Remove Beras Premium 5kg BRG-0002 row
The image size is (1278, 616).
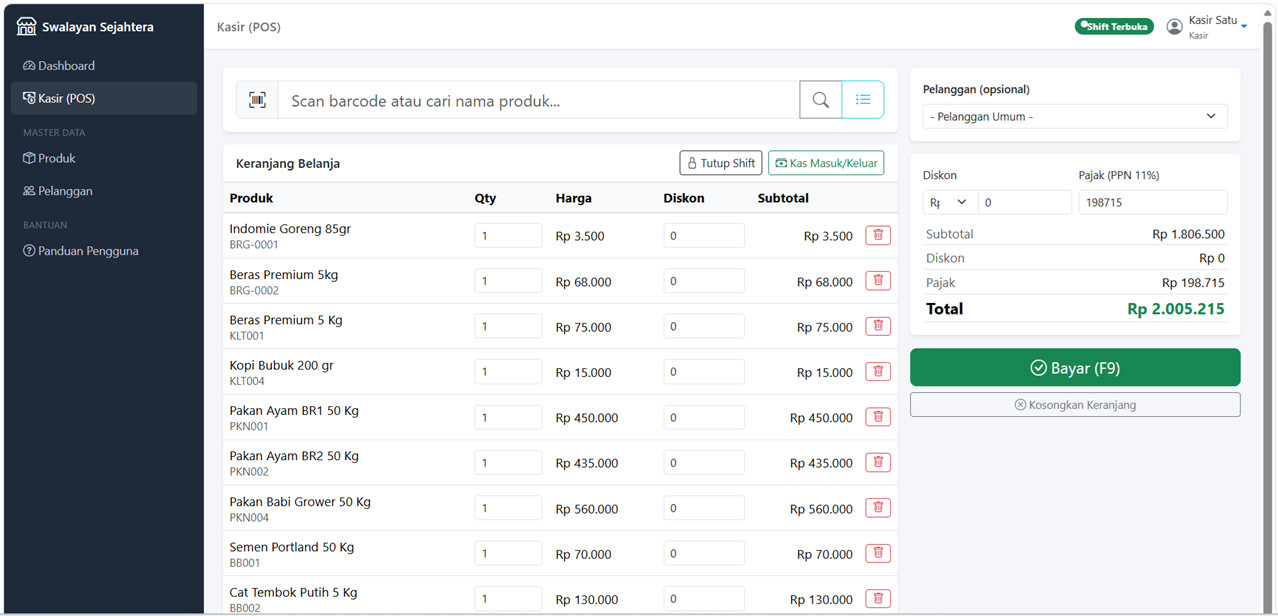pyautogui.click(x=878, y=281)
